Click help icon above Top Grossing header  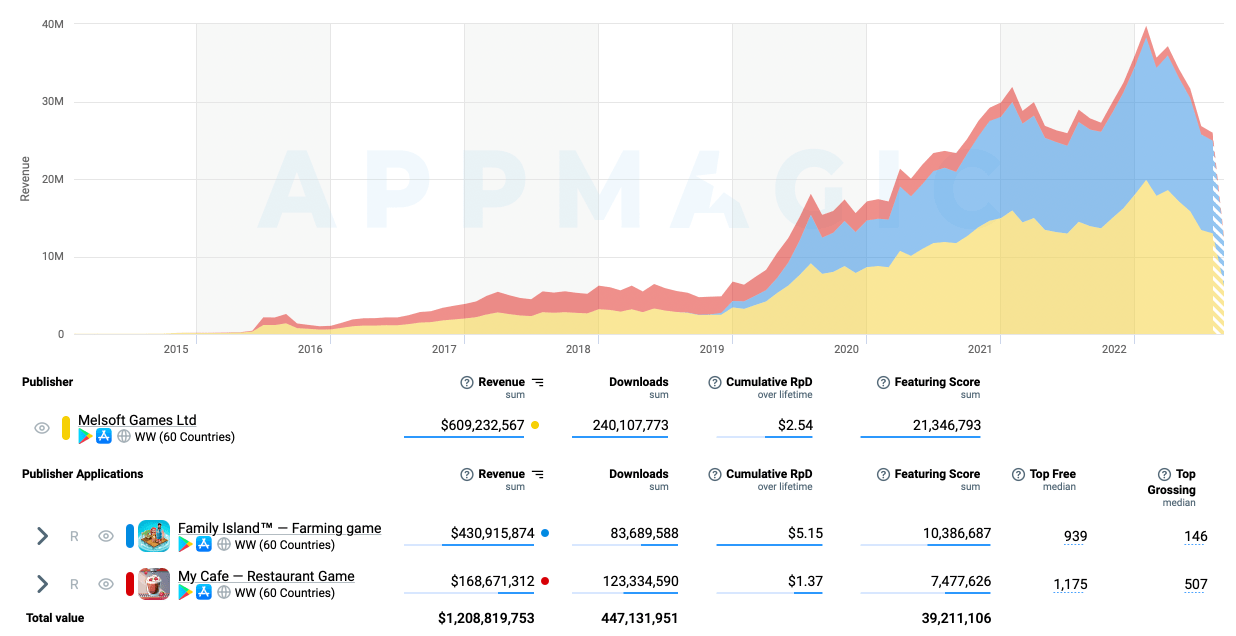[x=1164, y=474]
